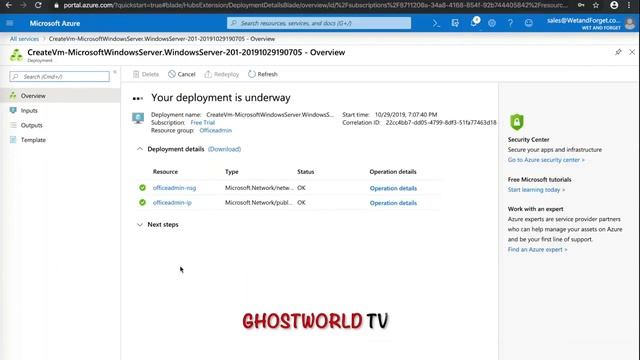Click the password key icon in address bar
The height and width of the screenshot is (360, 640).
pyautogui.click(x=581, y=5)
